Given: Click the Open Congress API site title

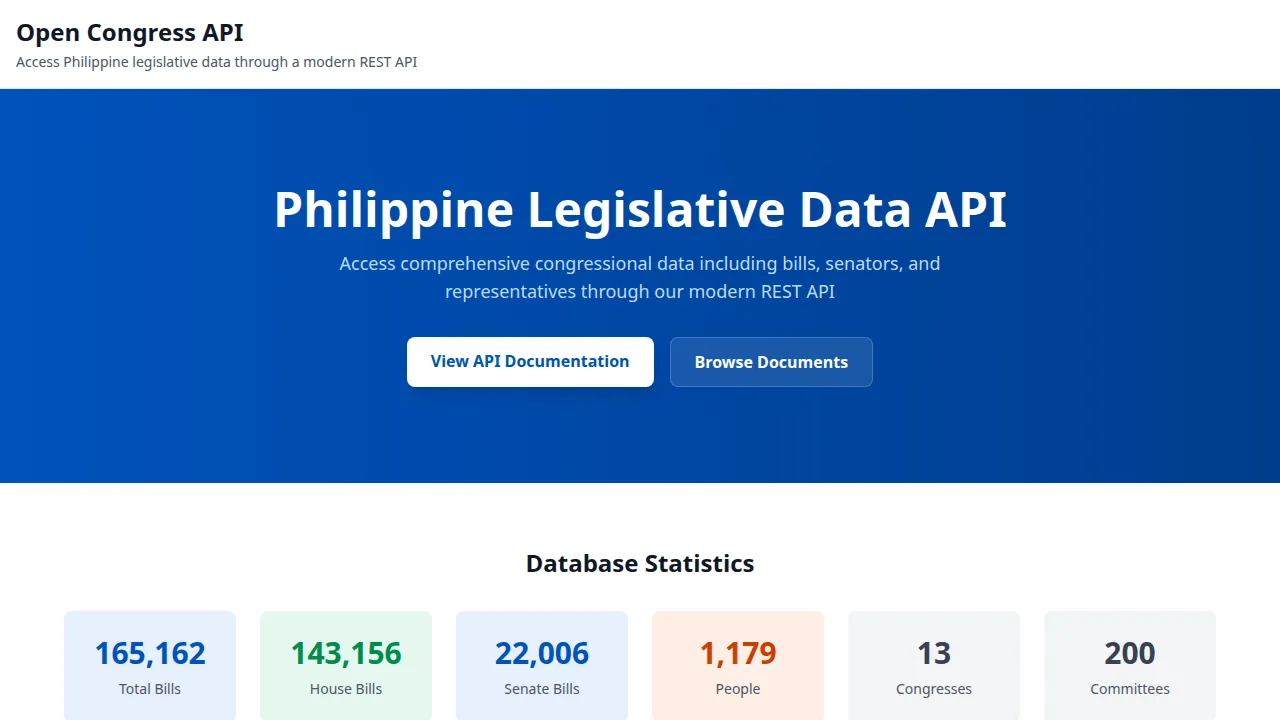Looking at the screenshot, I should pos(130,32).
